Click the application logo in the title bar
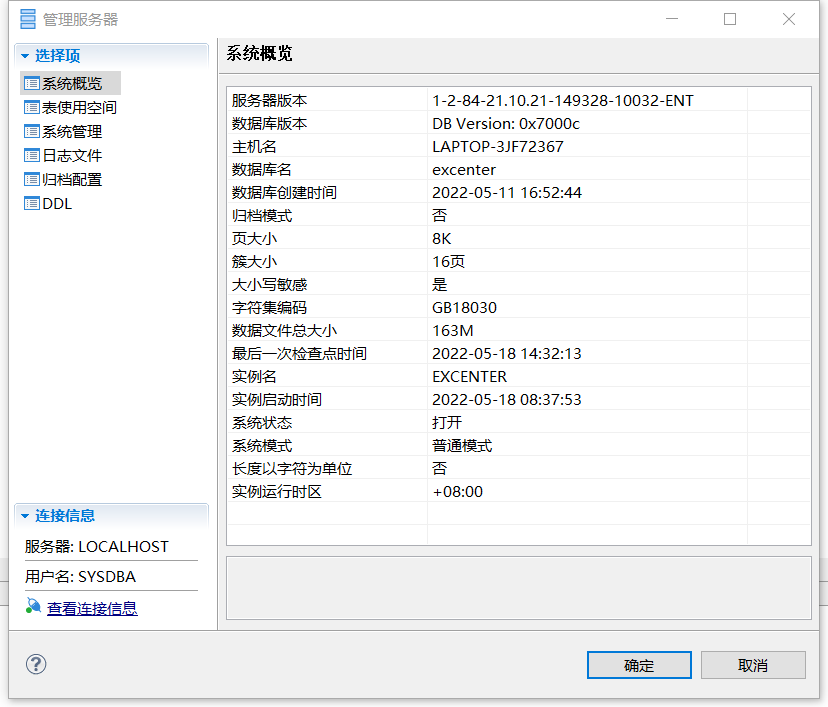This screenshot has height=707, width=828. (x=26, y=18)
